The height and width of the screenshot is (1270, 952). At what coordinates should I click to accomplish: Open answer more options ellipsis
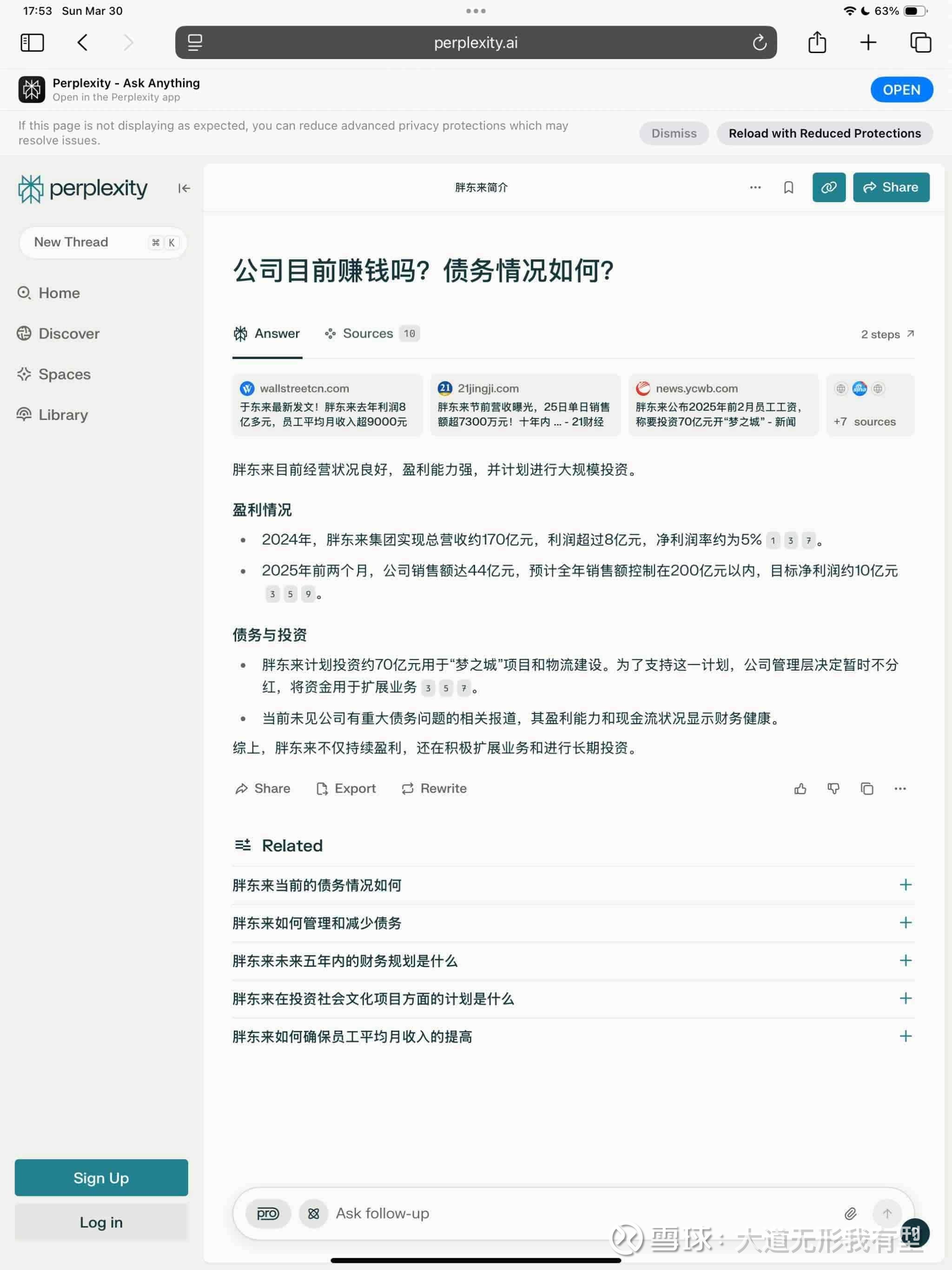click(900, 789)
